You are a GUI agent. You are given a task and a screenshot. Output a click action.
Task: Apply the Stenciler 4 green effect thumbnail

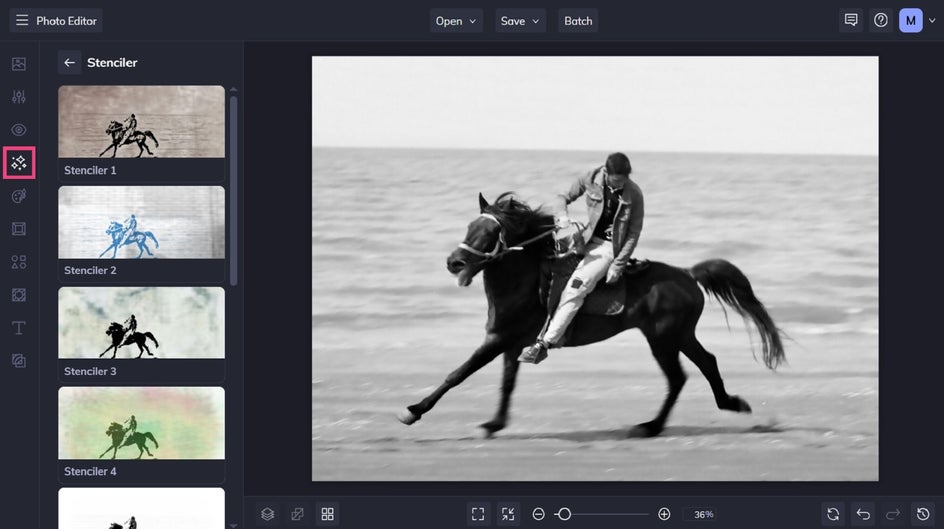coord(141,423)
